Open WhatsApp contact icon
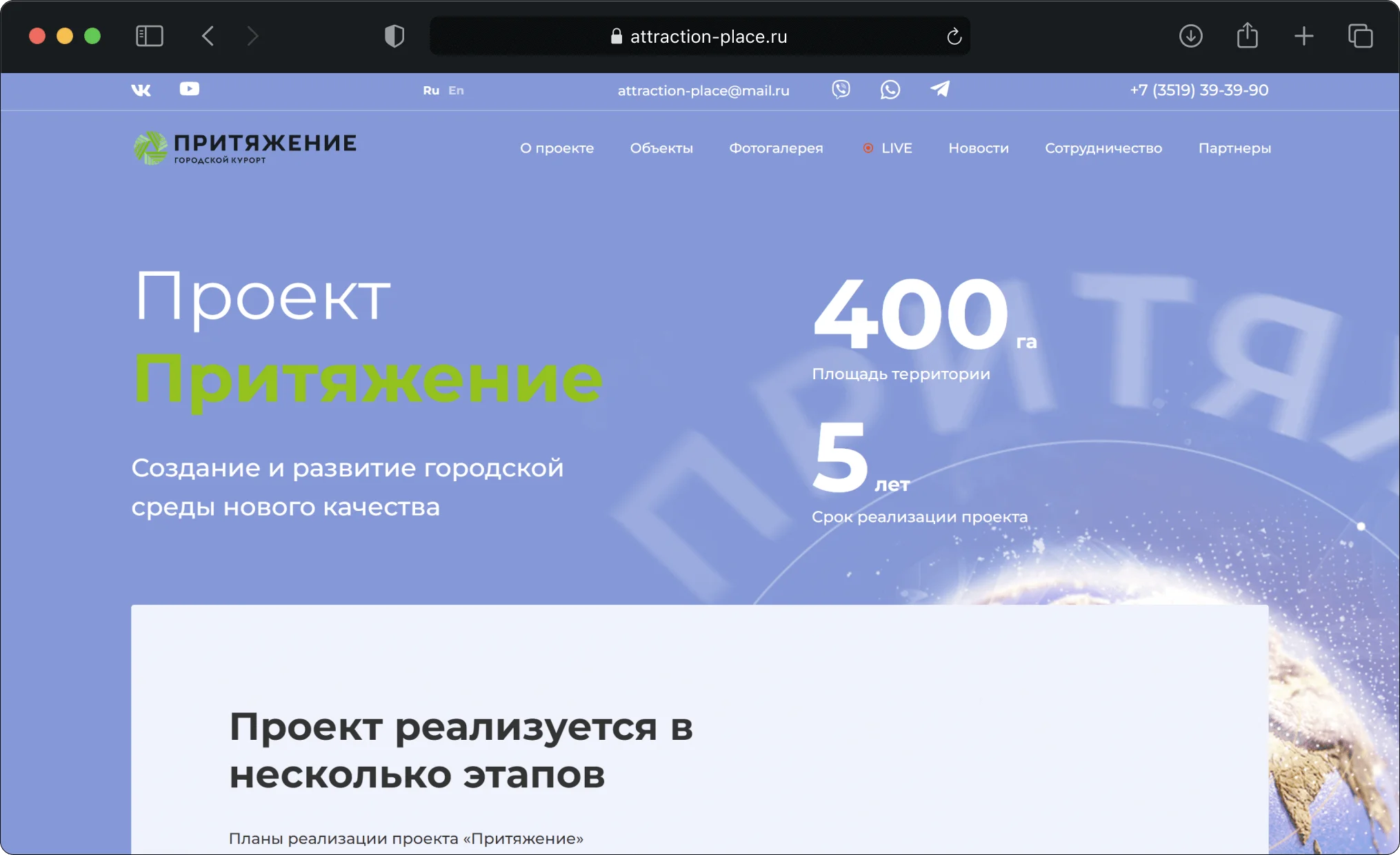The height and width of the screenshot is (855, 1400). [890, 90]
